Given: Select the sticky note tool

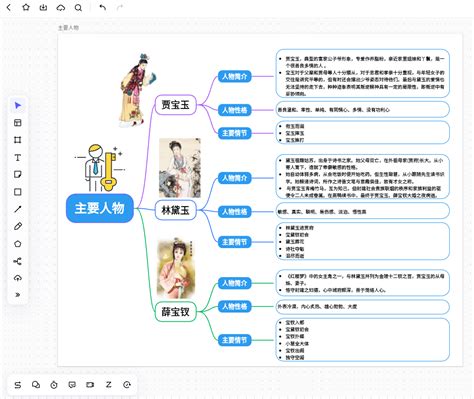Looking at the screenshot, I should 18,174.
